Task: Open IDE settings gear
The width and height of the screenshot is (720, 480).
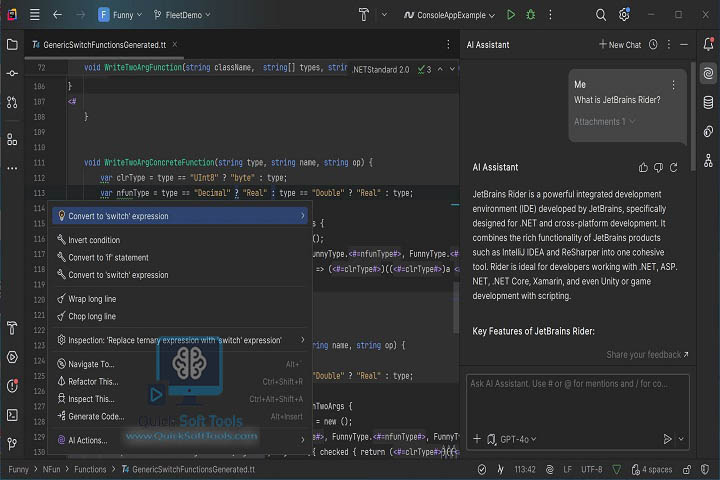Action: [624, 15]
